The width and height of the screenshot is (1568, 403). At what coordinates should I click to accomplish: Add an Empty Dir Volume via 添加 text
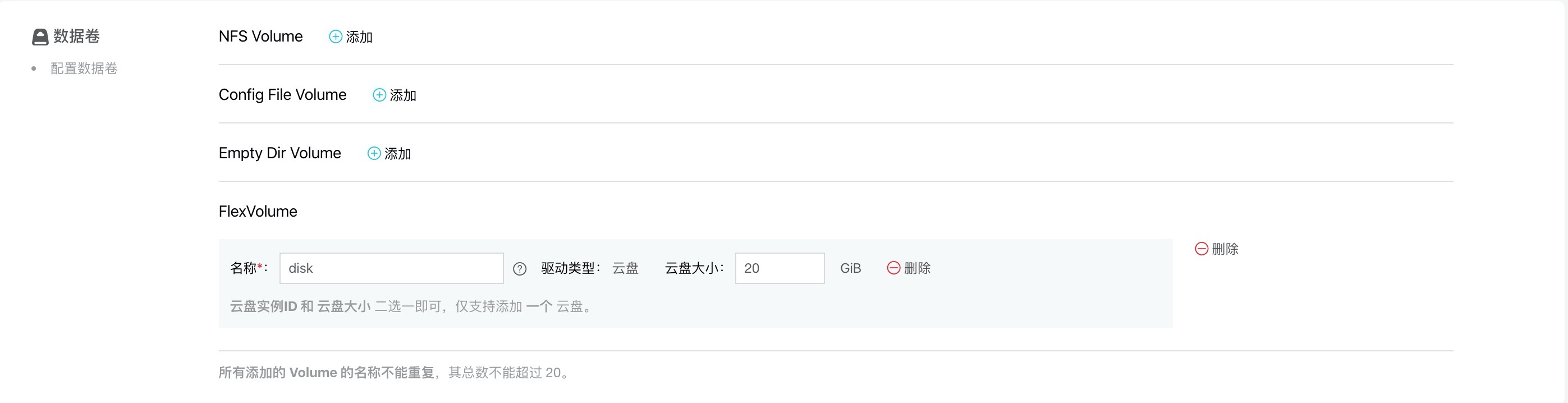(398, 154)
